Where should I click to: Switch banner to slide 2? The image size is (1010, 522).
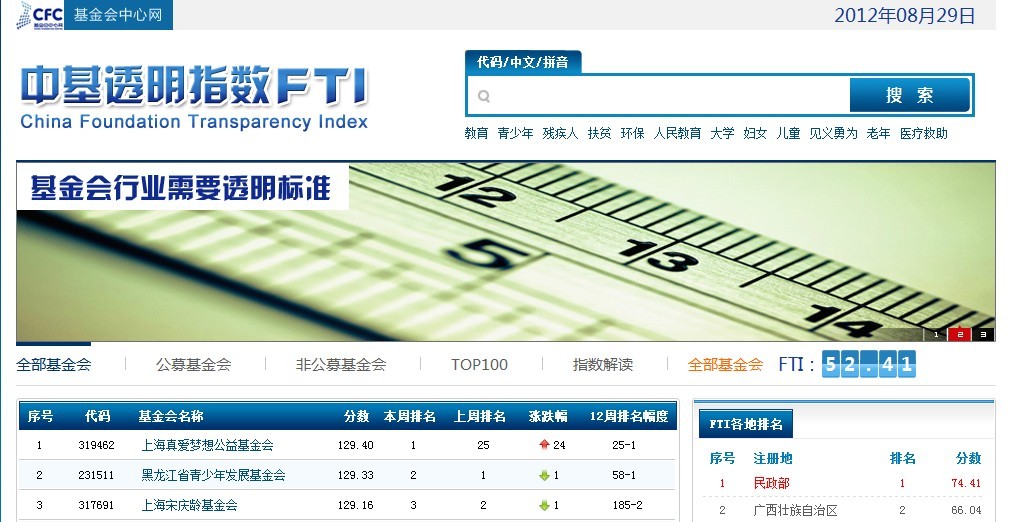click(960, 334)
